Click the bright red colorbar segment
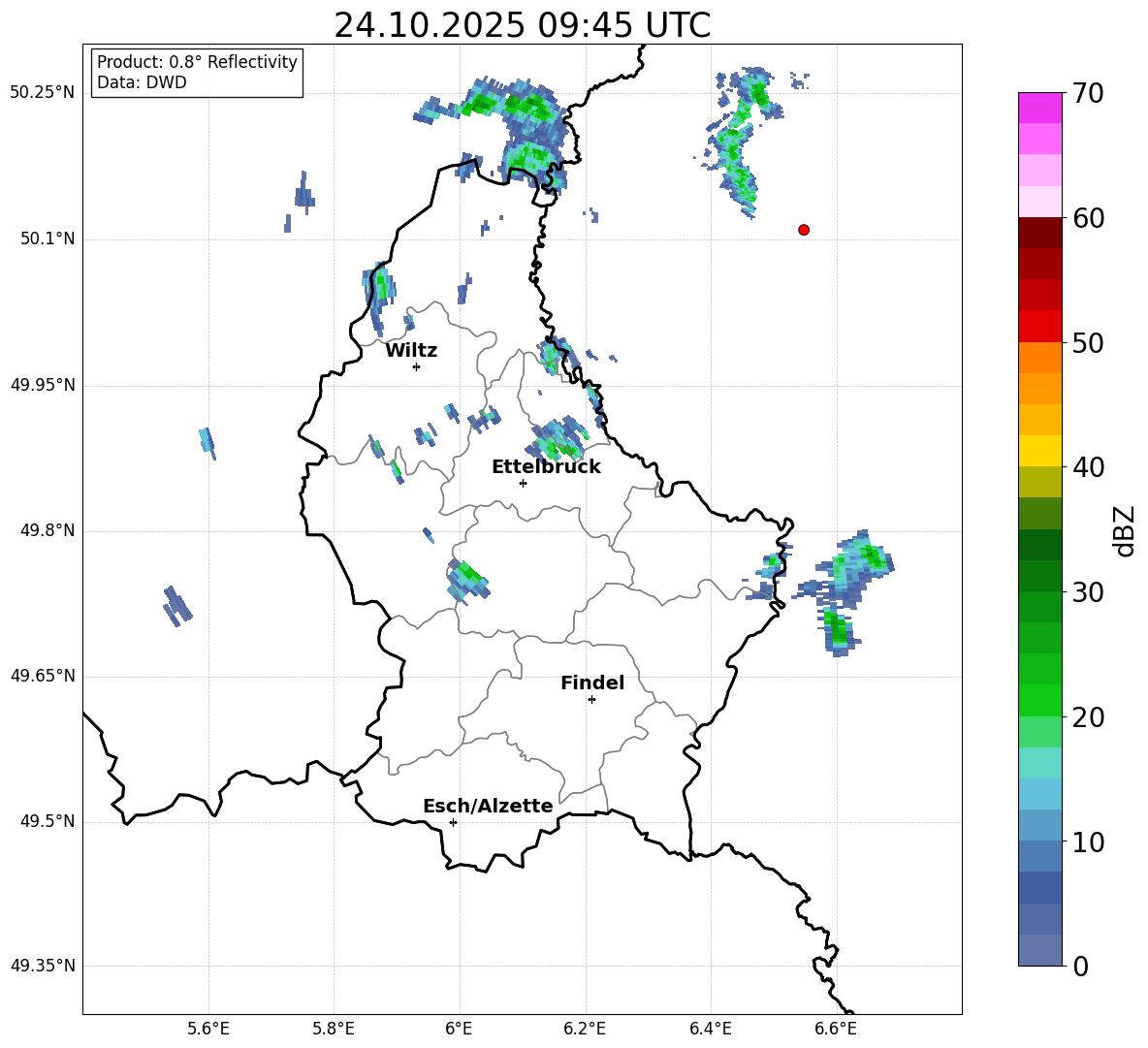The width and height of the screenshot is (1148, 1048). [1040, 327]
